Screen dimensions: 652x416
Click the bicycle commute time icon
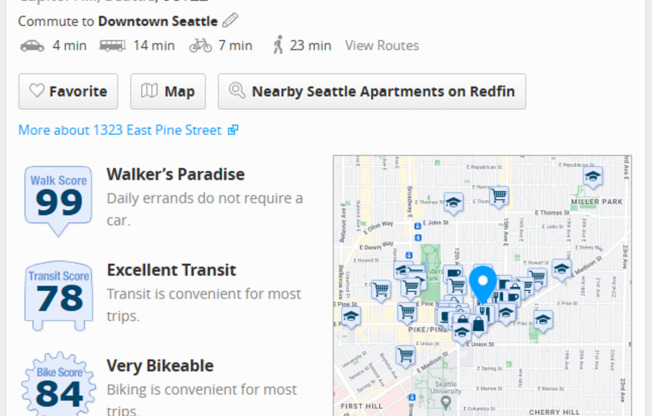(200, 45)
